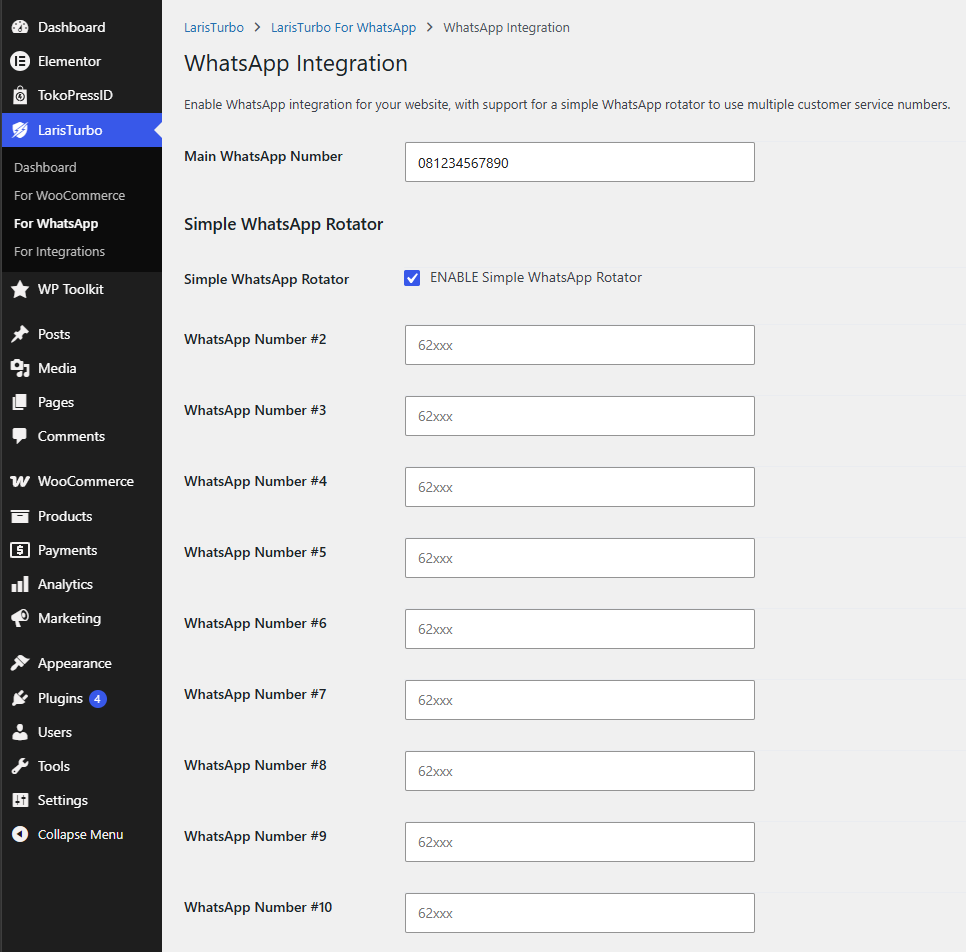
Task: Focus the WhatsApp Number #5 field
Action: click(x=579, y=558)
